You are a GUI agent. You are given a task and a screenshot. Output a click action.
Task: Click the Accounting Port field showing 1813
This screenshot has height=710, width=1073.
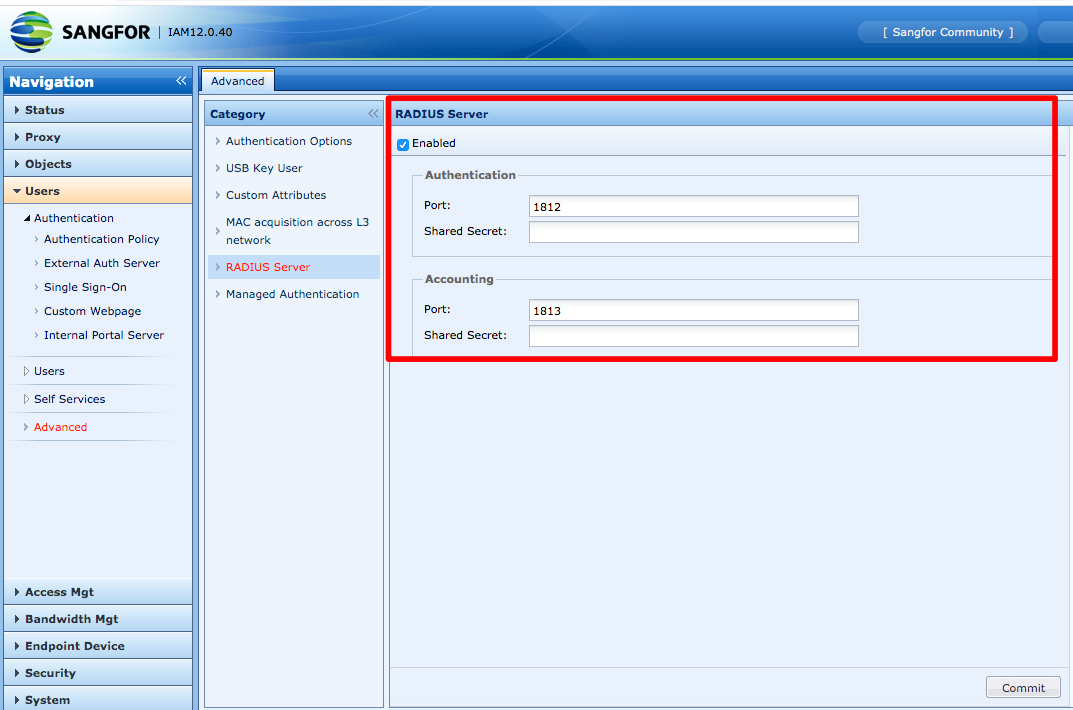tap(693, 311)
